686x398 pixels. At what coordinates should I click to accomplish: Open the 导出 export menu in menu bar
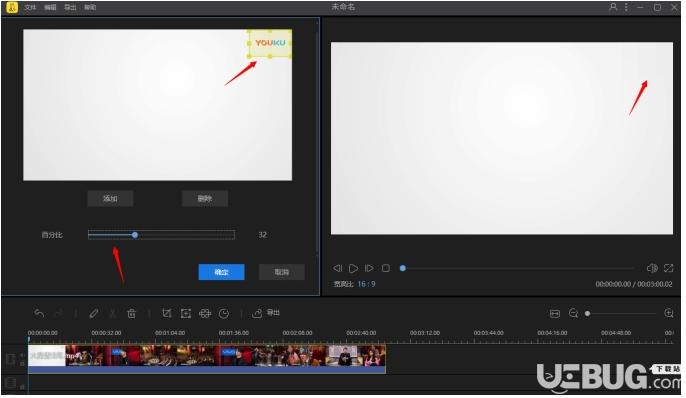pos(70,7)
